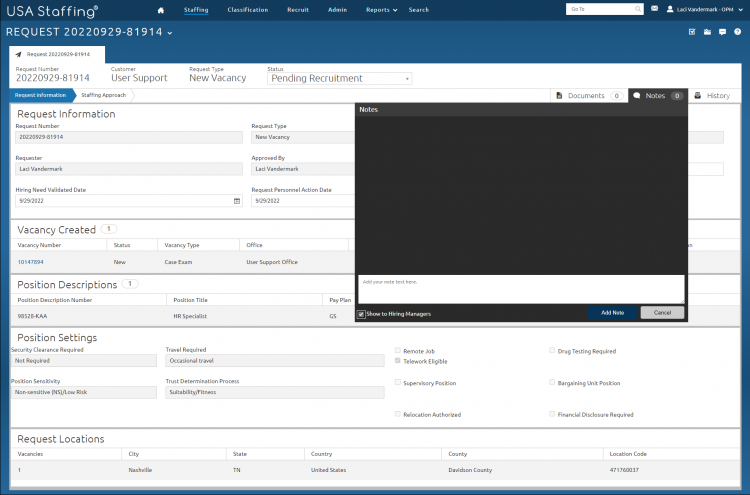Click the Notes speech bubble icon

point(637,96)
